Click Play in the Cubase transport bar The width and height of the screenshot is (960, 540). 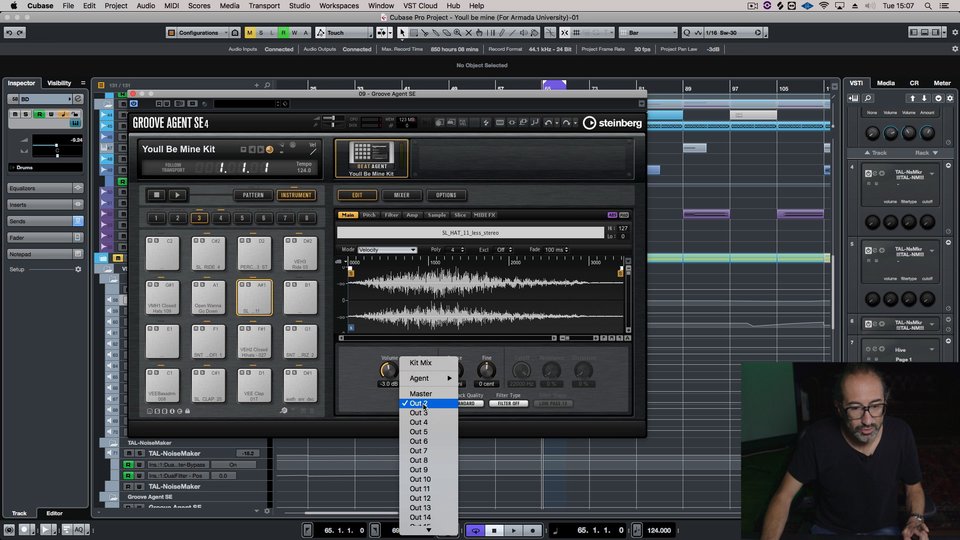click(514, 530)
